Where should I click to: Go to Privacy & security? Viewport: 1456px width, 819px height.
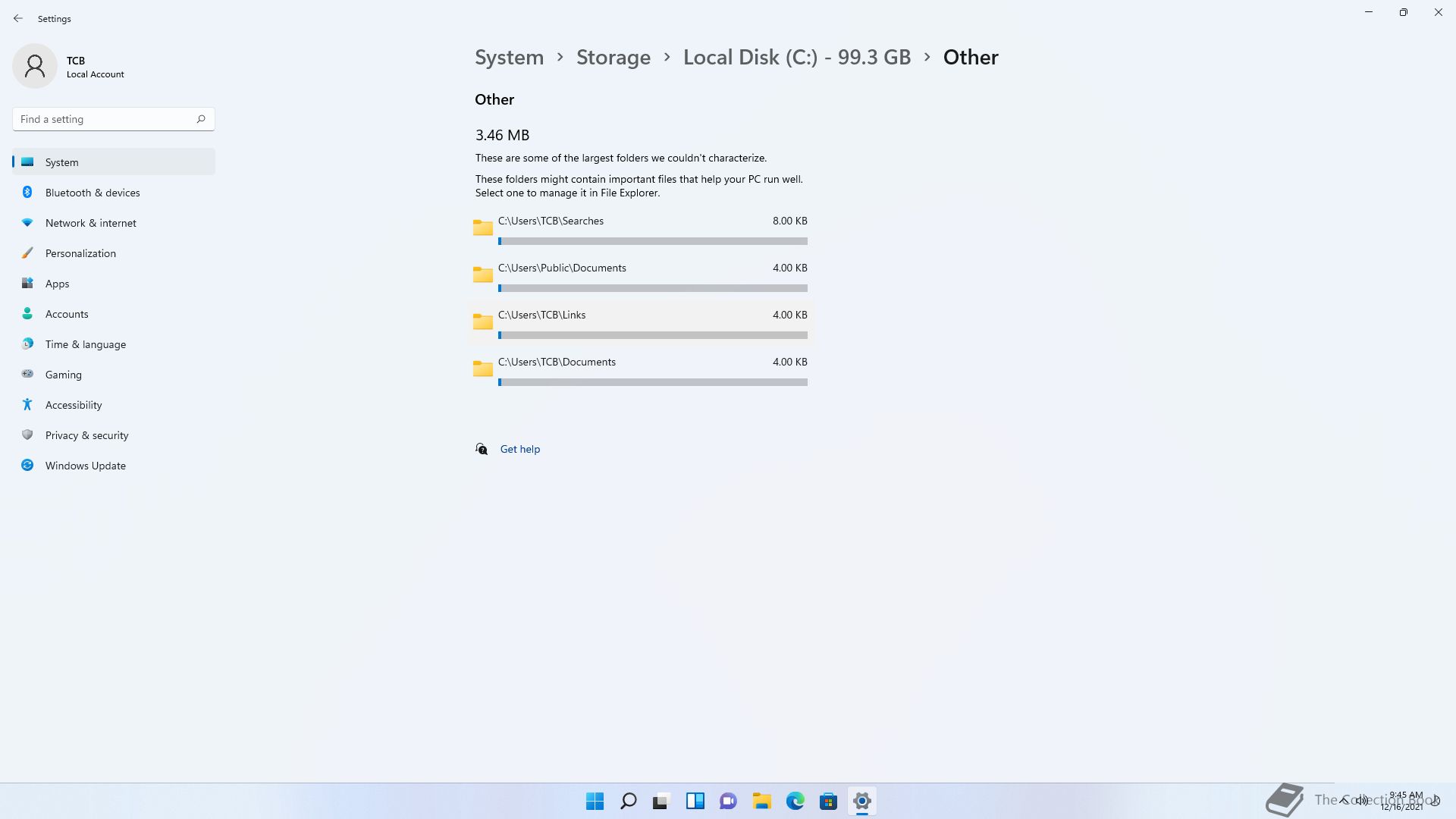pos(86,435)
